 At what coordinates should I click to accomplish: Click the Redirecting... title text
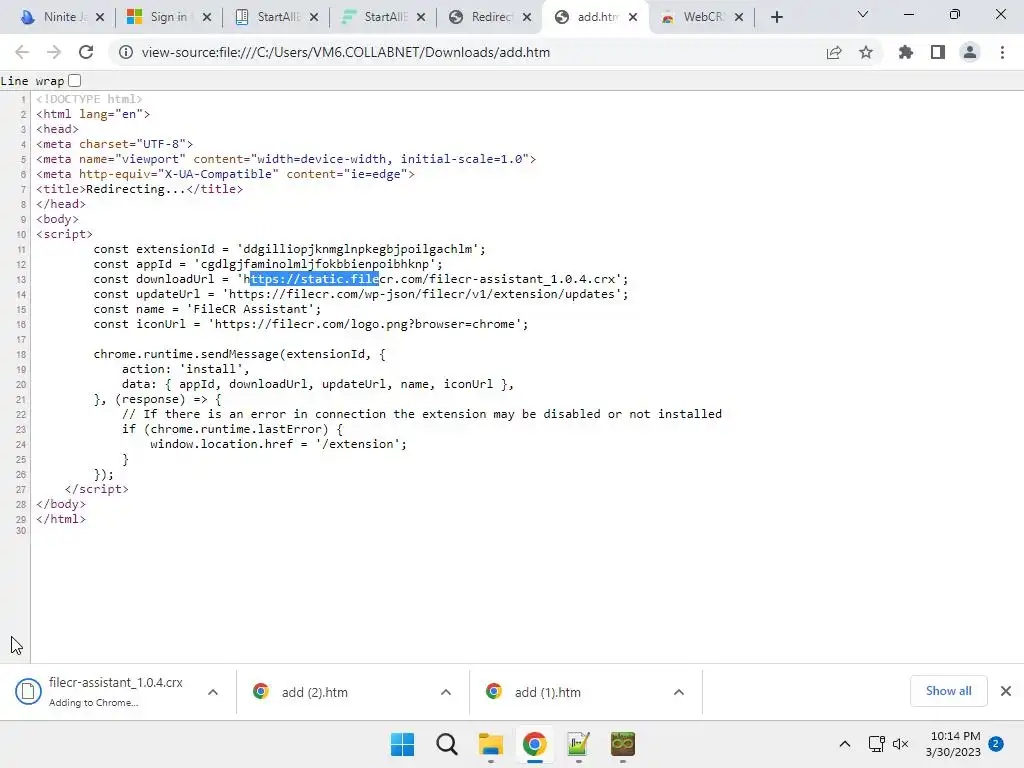136,189
